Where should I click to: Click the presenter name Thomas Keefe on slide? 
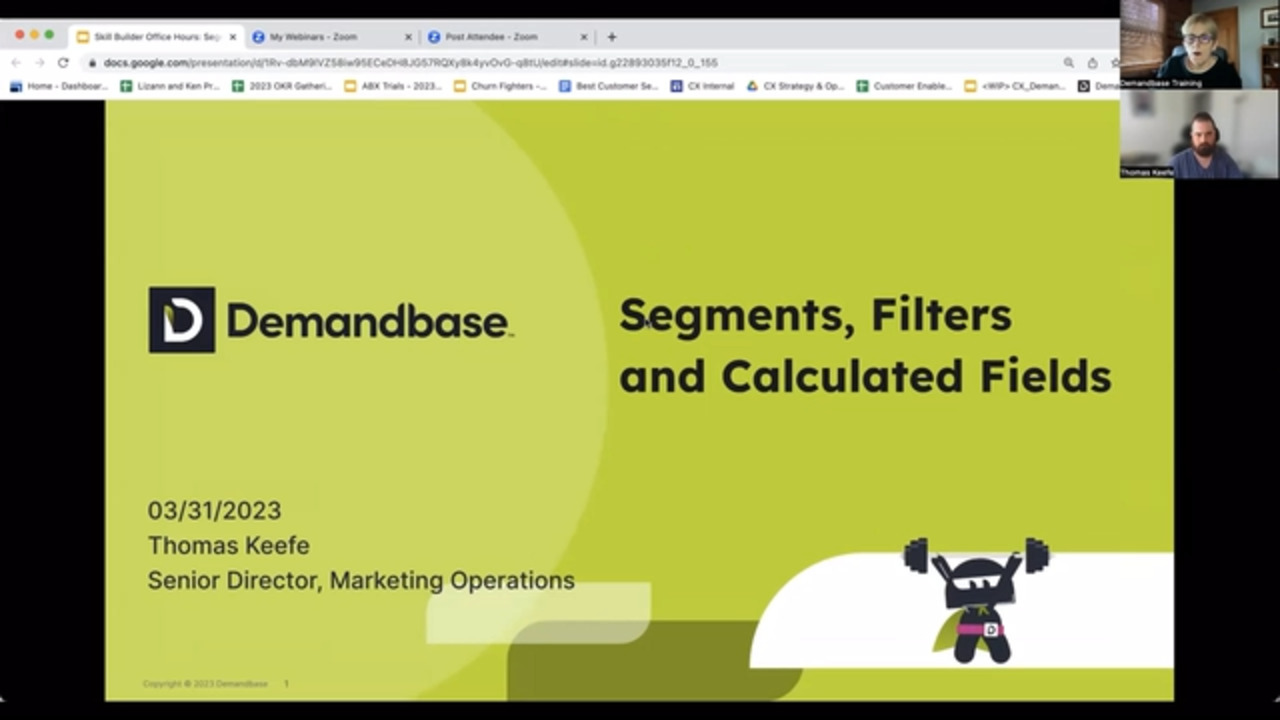click(228, 545)
